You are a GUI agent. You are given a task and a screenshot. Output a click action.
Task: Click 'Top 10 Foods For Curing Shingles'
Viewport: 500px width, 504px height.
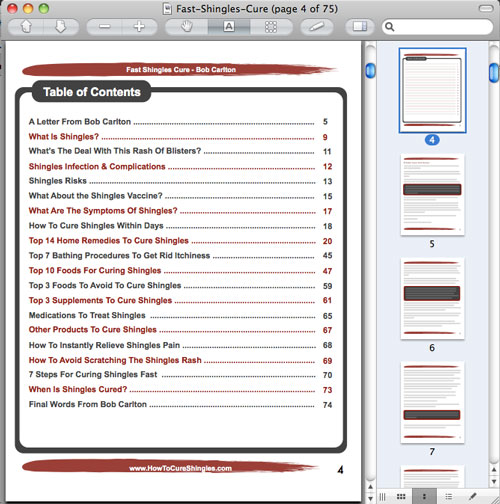[95, 270]
